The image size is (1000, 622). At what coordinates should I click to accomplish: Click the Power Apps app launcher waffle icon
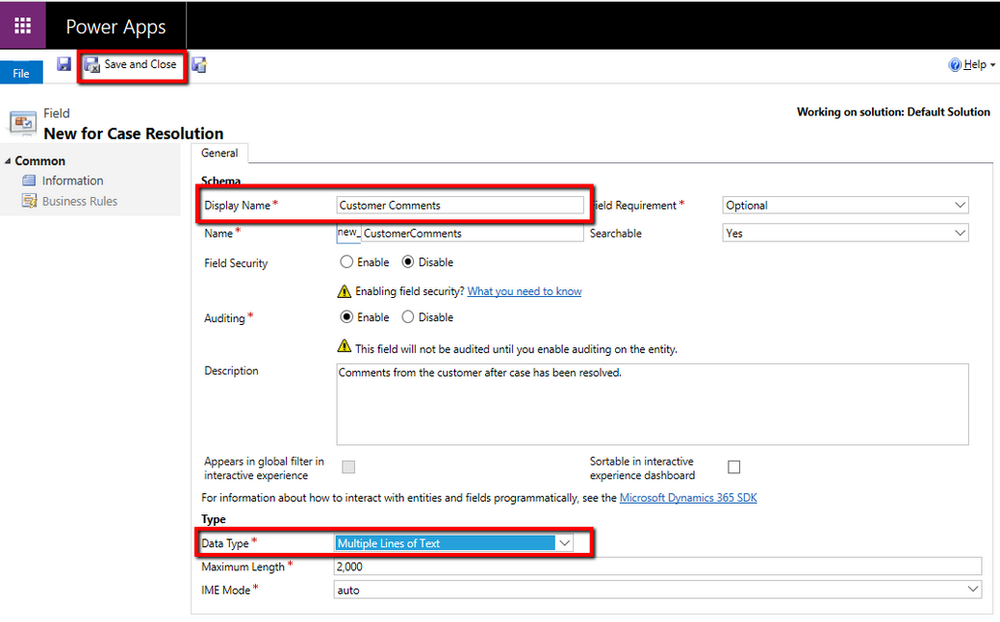(21, 24)
